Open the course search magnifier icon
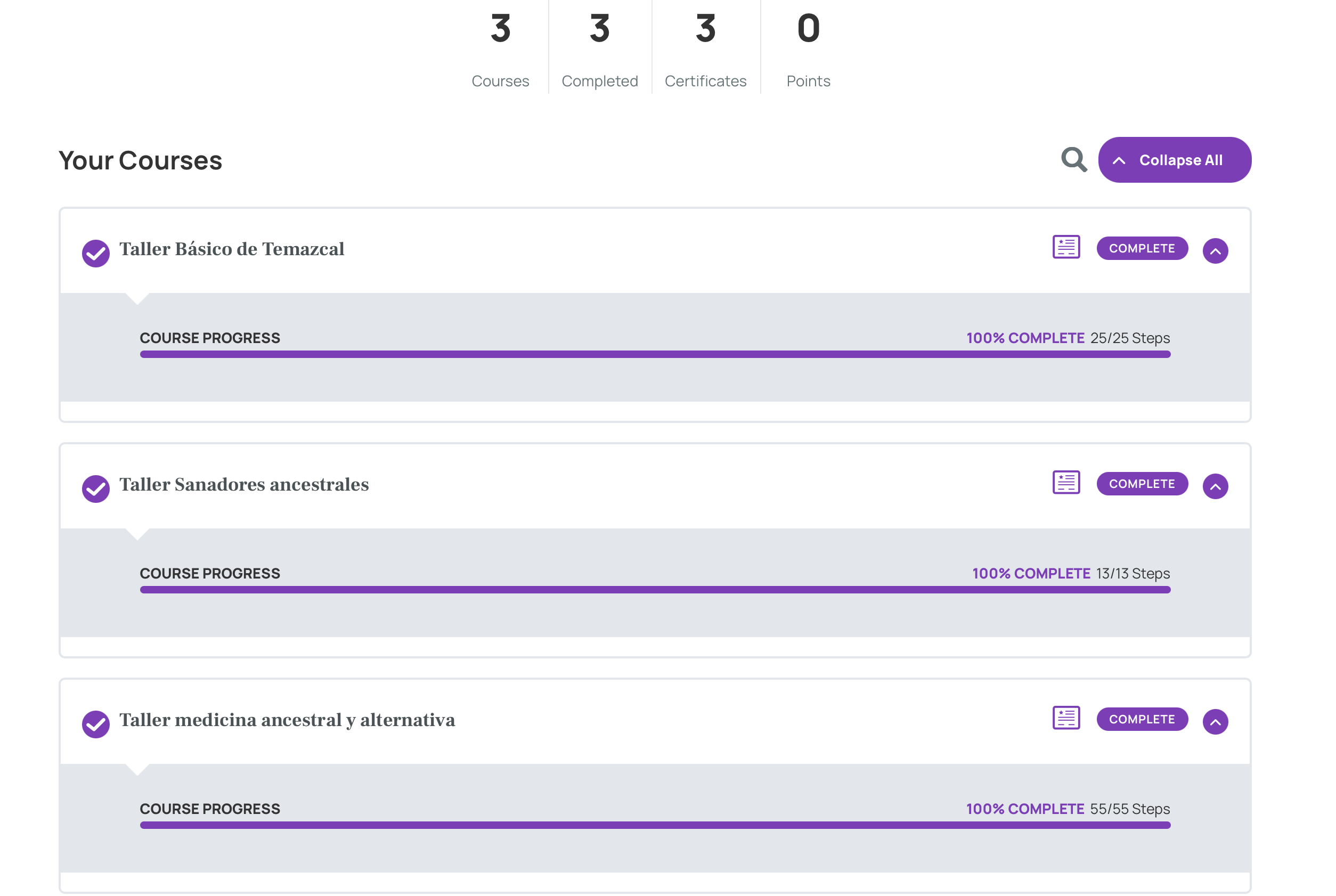The height and width of the screenshot is (896, 1336). (1074, 160)
